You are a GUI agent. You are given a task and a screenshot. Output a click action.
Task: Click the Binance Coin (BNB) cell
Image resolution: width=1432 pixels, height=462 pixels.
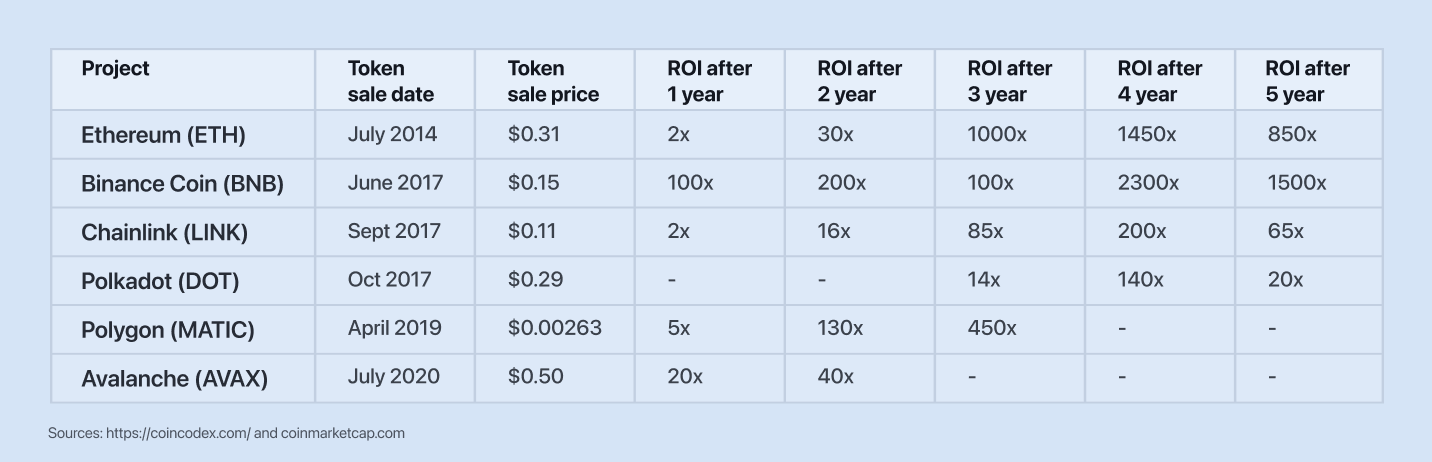182,184
